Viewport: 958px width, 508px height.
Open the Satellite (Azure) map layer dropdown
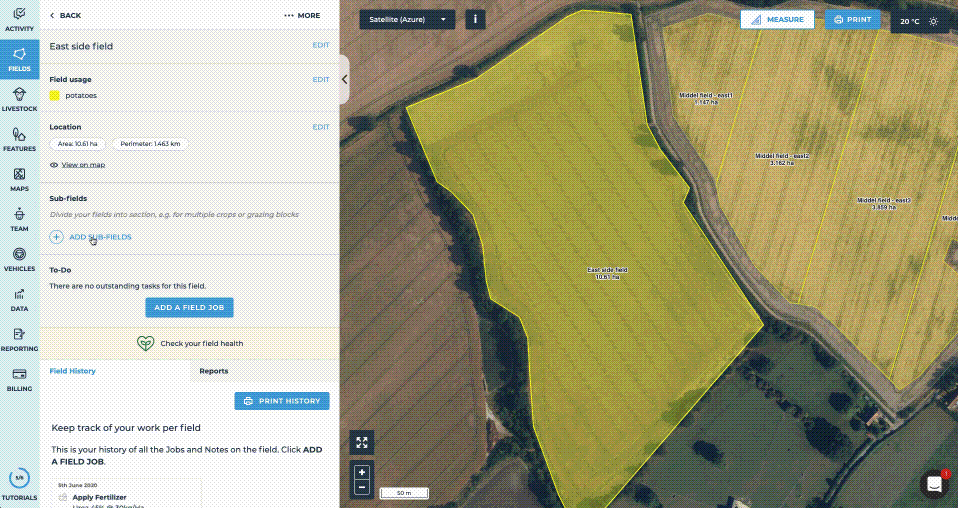(x=407, y=20)
